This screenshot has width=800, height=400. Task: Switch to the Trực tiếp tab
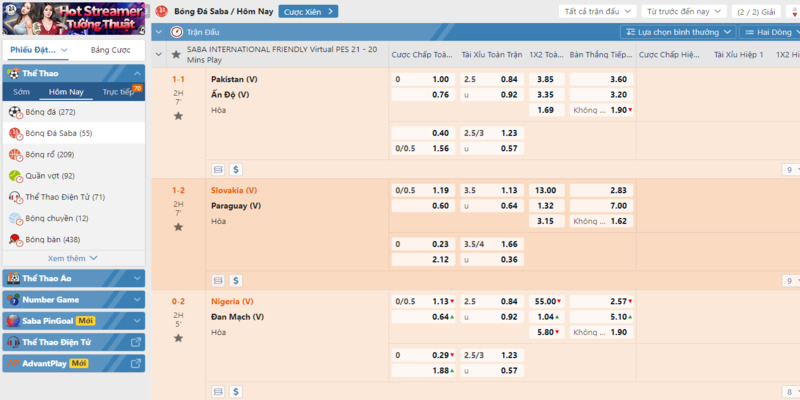coord(119,92)
